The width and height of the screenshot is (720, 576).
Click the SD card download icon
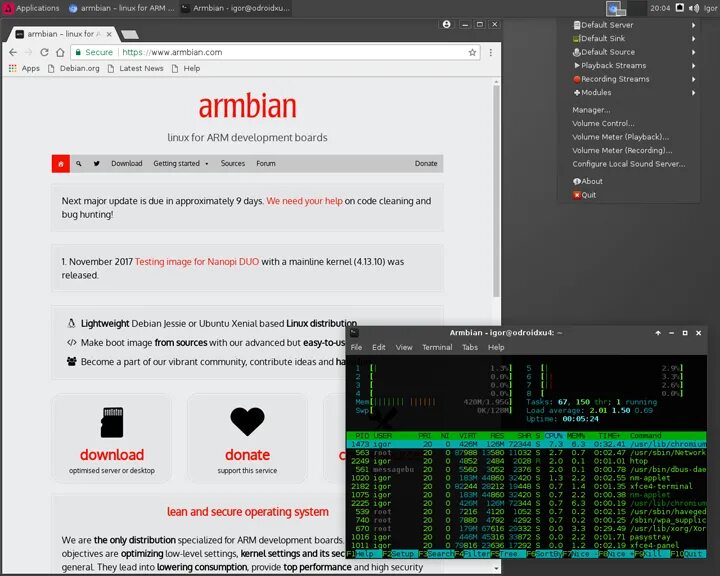[112, 422]
